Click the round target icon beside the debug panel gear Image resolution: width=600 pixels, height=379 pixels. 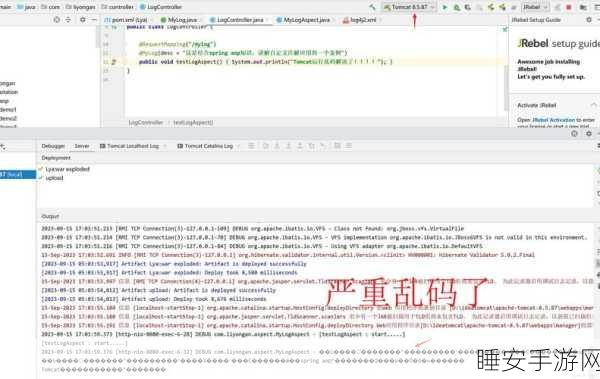click(x=574, y=133)
